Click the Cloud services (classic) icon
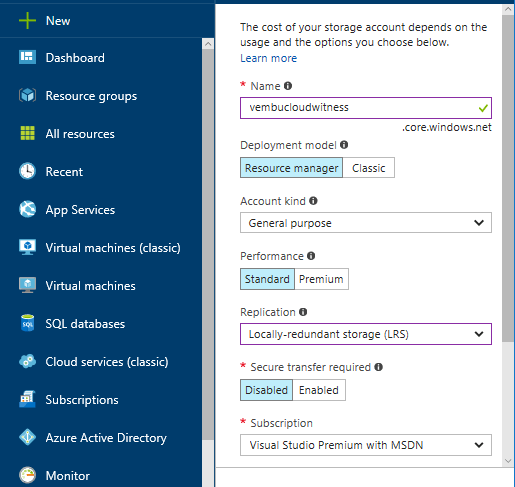 coord(27,361)
